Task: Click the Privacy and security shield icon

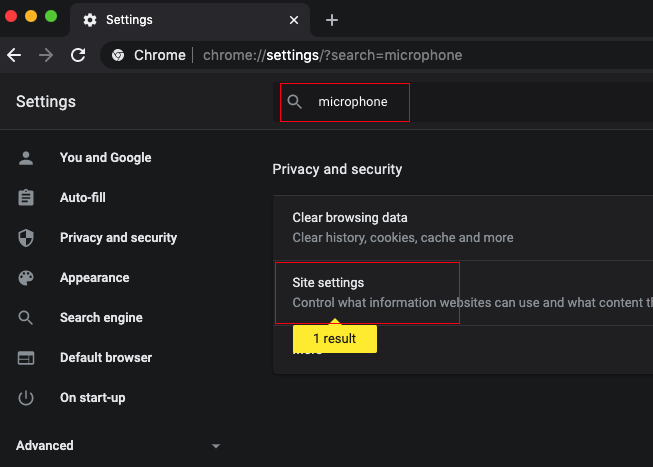Action: click(x=26, y=238)
